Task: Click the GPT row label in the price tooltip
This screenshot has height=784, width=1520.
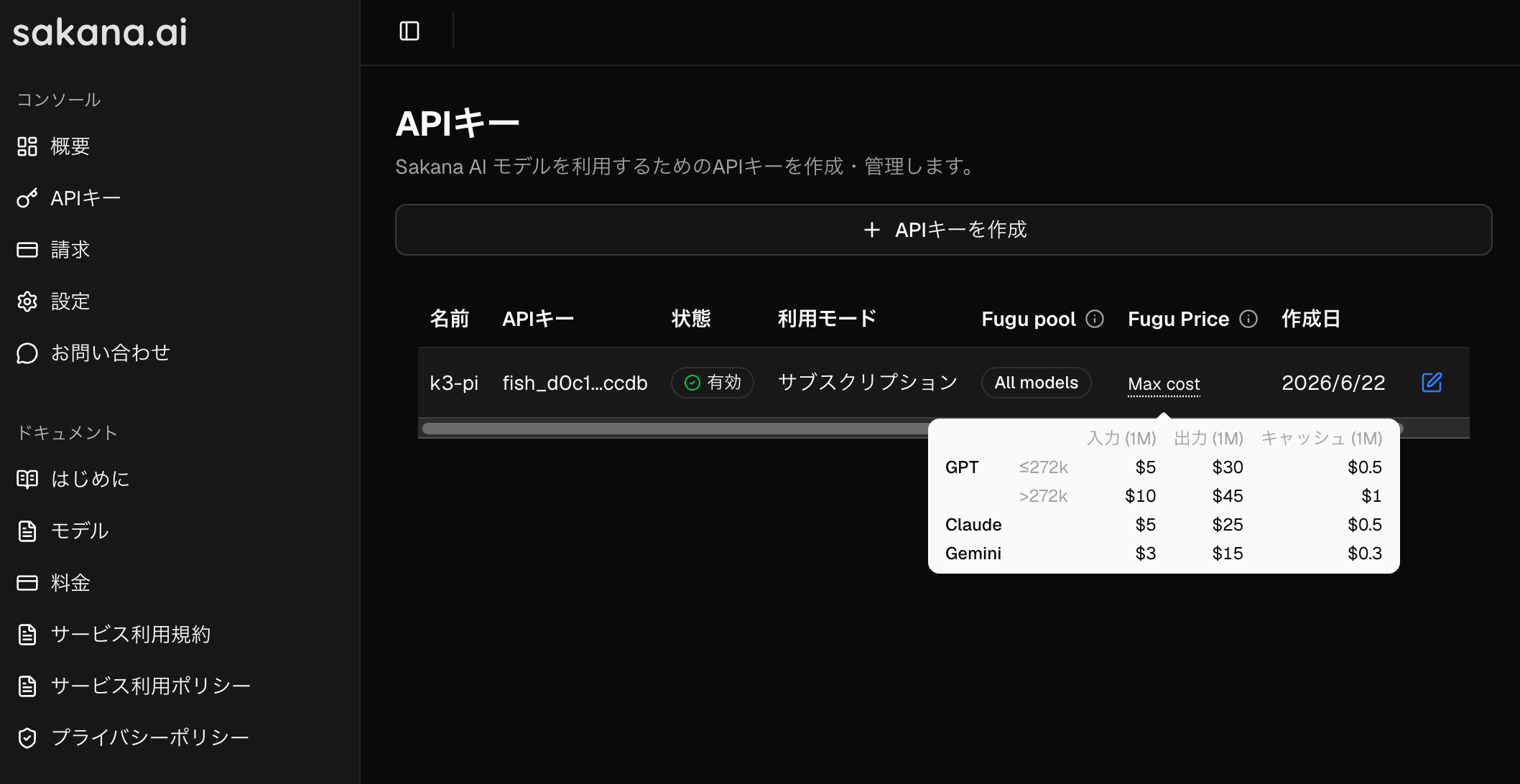Action: click(962, 467)
